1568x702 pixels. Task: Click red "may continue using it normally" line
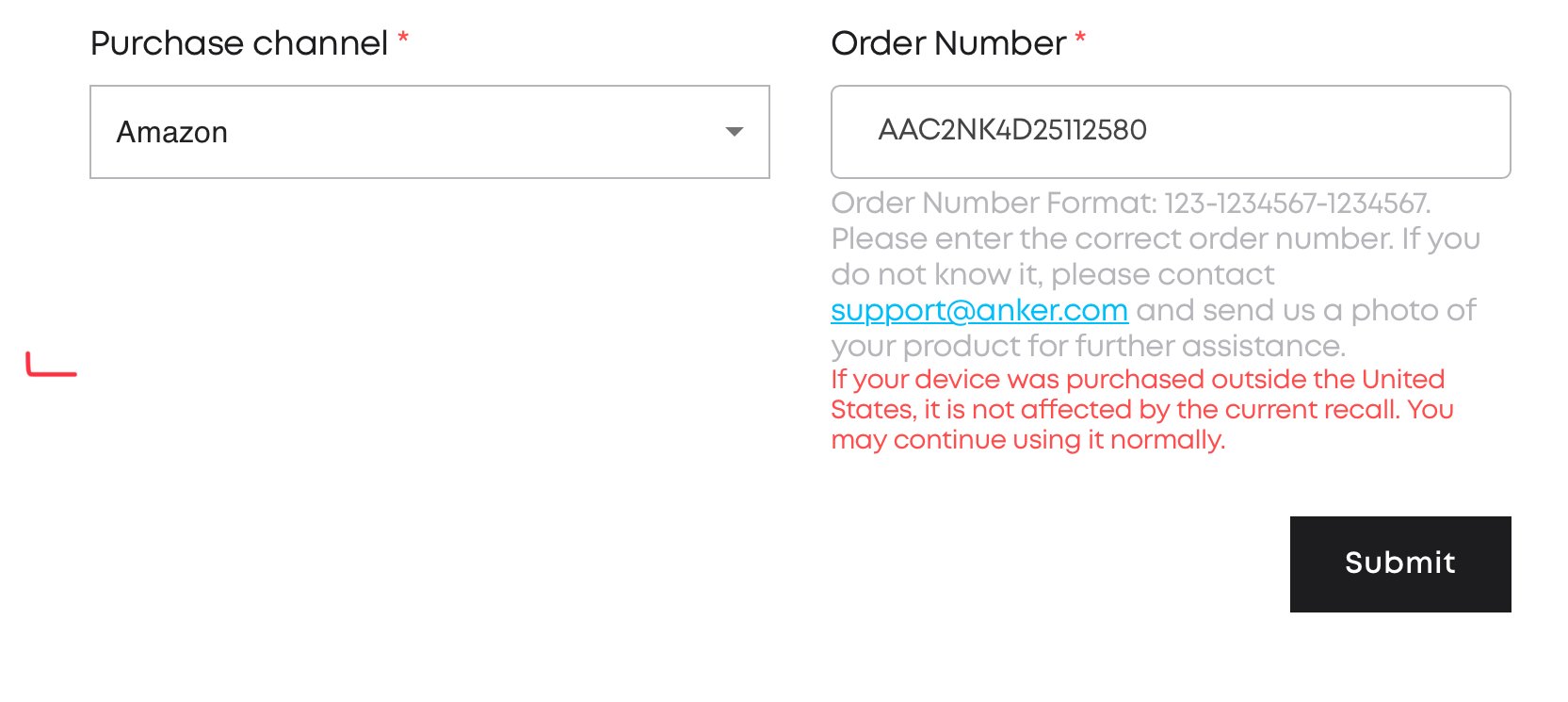(1027, 439)
